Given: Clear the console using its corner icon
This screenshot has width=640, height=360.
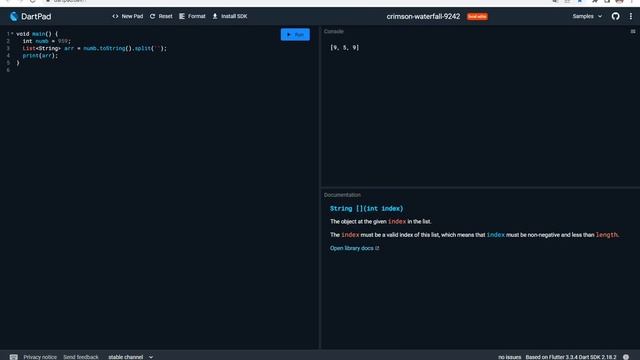Looking at the screenshot, I should point(633,31).
